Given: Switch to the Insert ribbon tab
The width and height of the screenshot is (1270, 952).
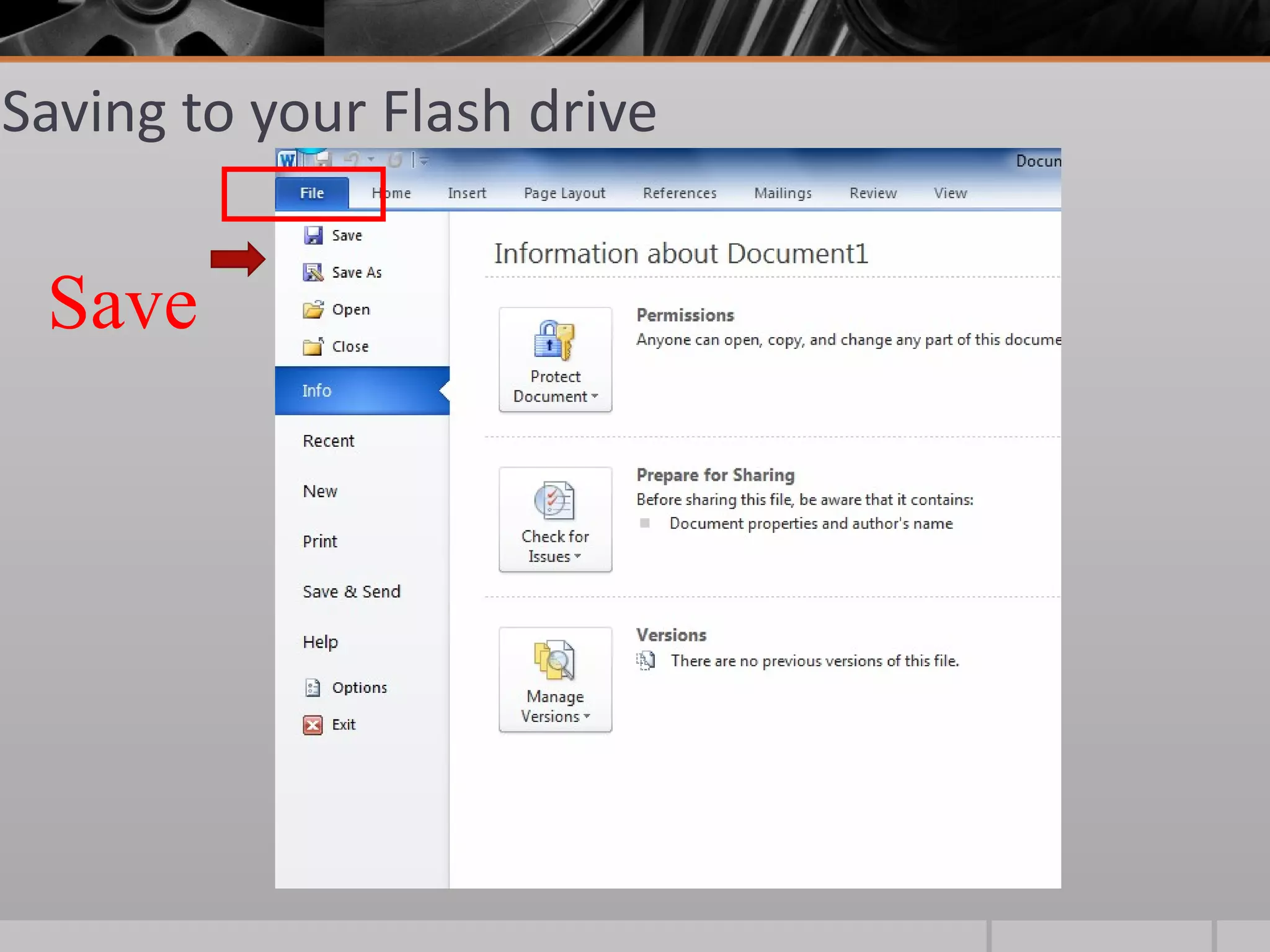Looking at the screenshot, I should point(467,193).
